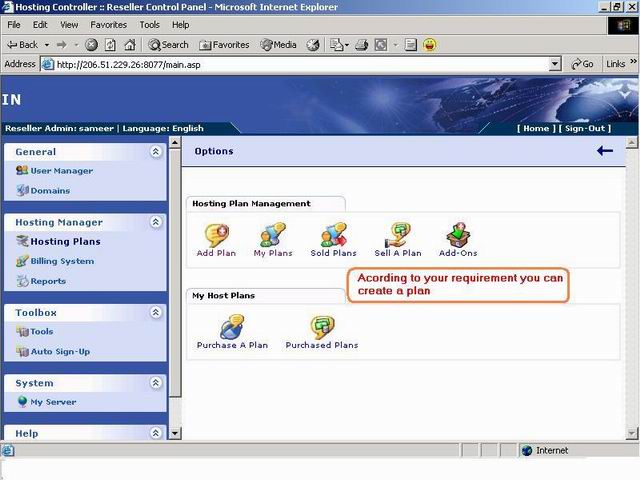Click the sidebar scrollbar down arrow
The height and width of the screenshot is (480, 640).
pos(175,433)
